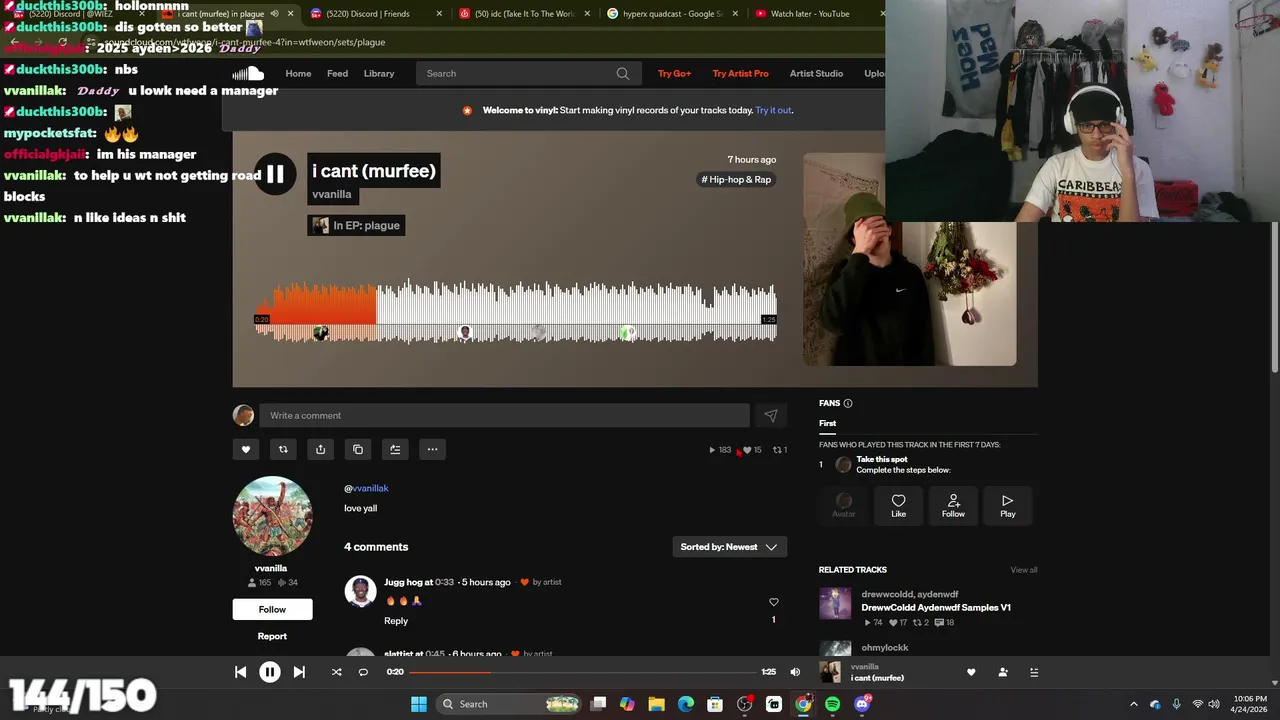The width and height of the screenshot is (1280, 720).
Task: Copy the track link with the copy icon
Action: click(x=358, y=449)
